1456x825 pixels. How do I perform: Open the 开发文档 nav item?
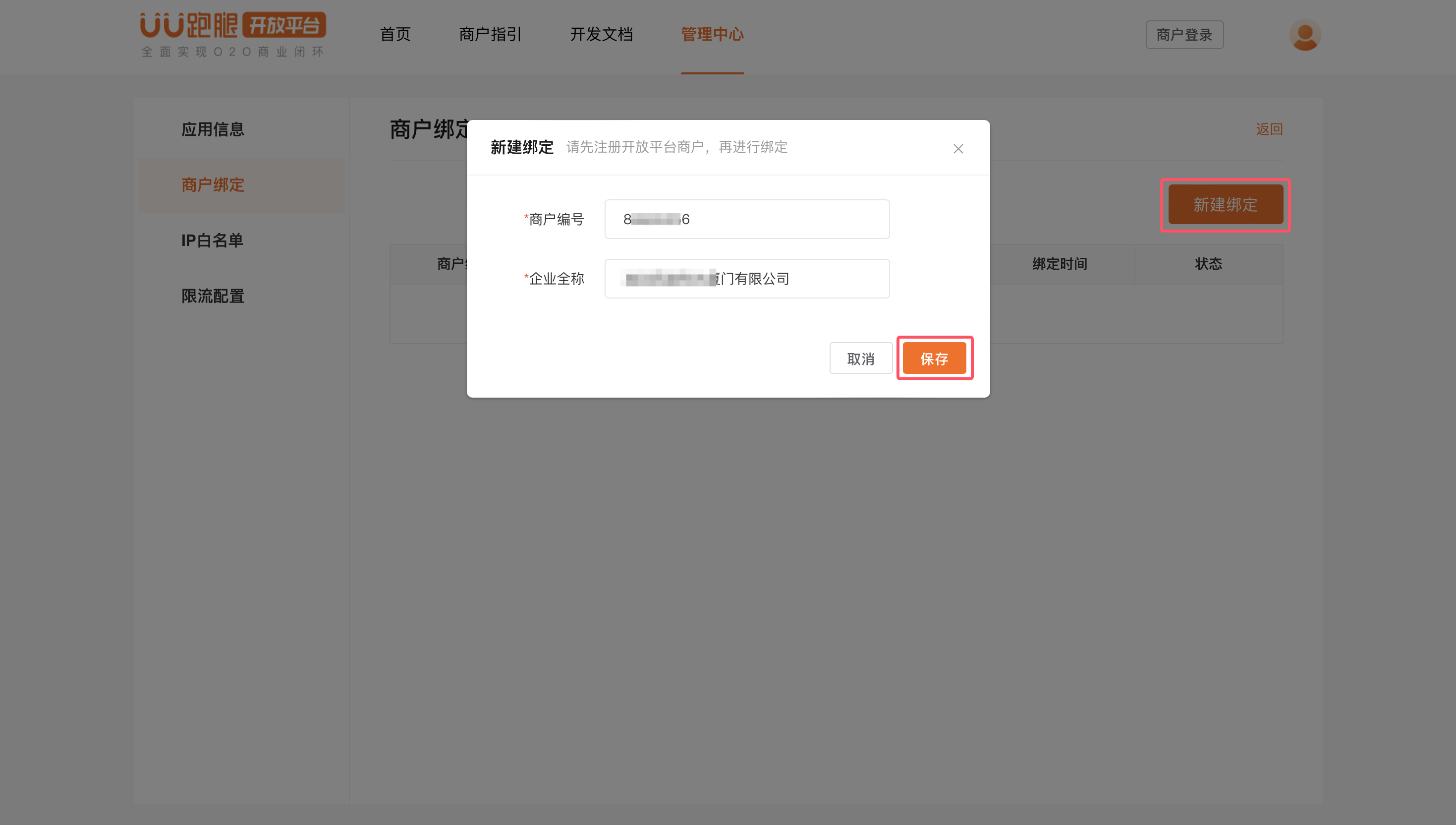point(601,35)
